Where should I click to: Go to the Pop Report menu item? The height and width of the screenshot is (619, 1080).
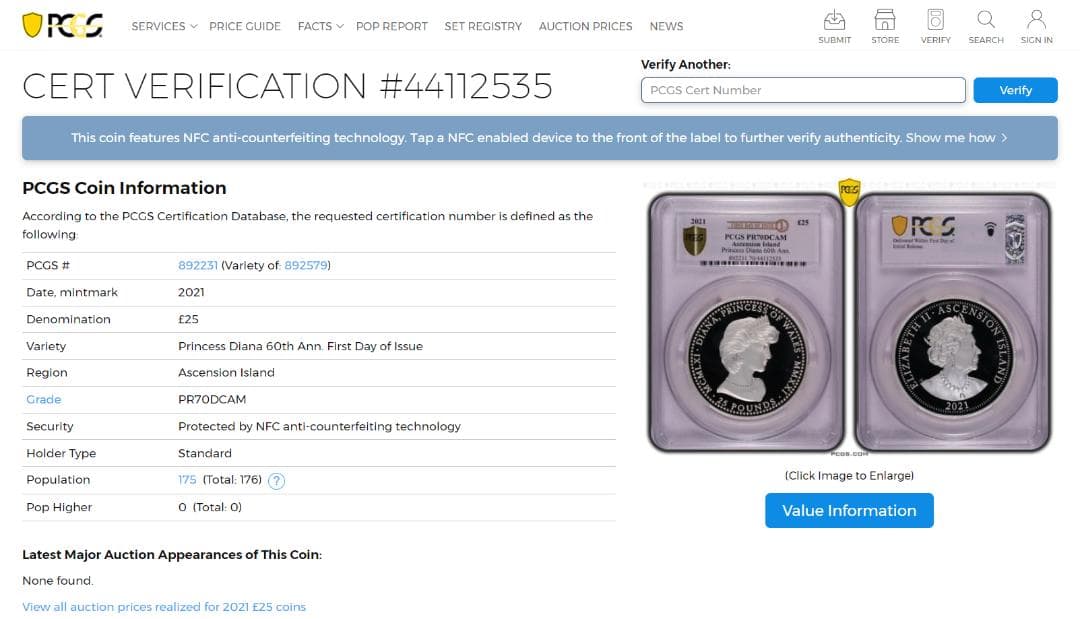pyautogui.click(x=391, y=26)
